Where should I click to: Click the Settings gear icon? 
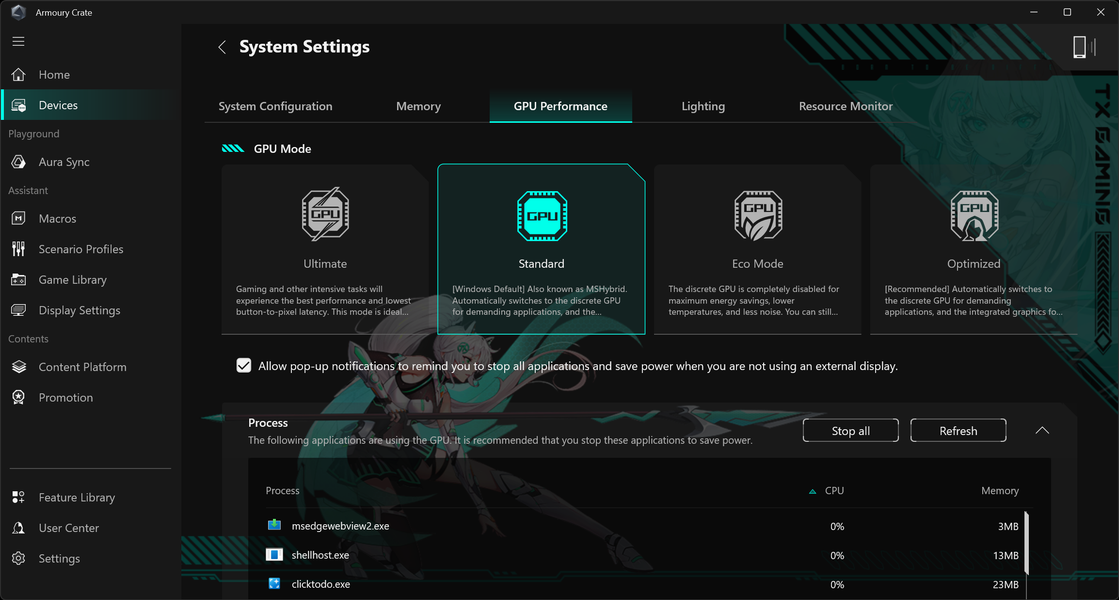[x=19, y=559]
